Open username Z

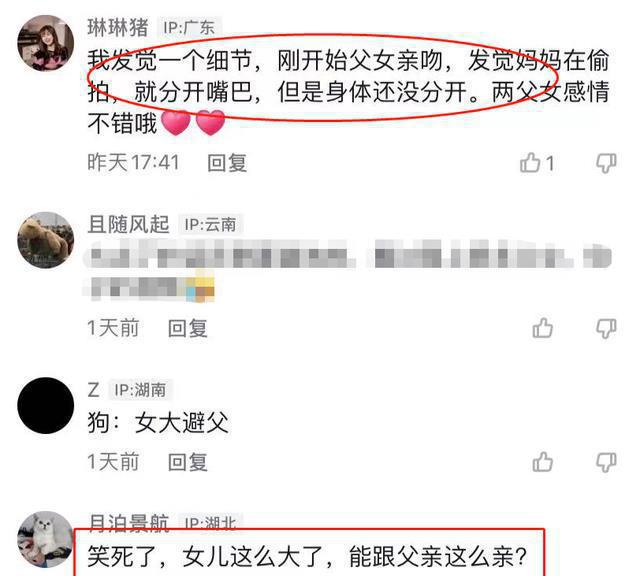tap(93, 390)
